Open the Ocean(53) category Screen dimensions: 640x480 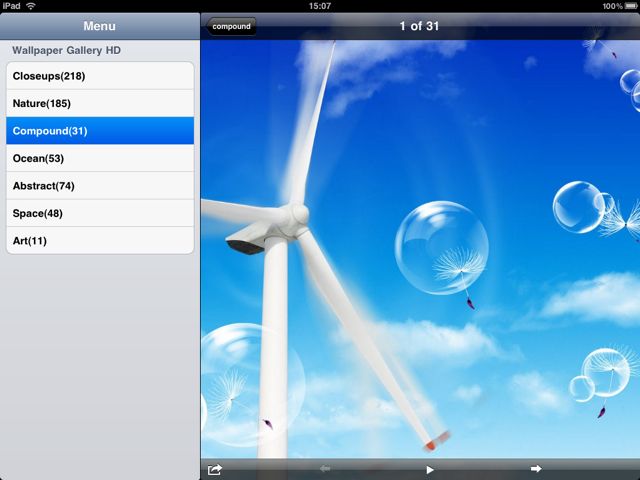(100, 158)
